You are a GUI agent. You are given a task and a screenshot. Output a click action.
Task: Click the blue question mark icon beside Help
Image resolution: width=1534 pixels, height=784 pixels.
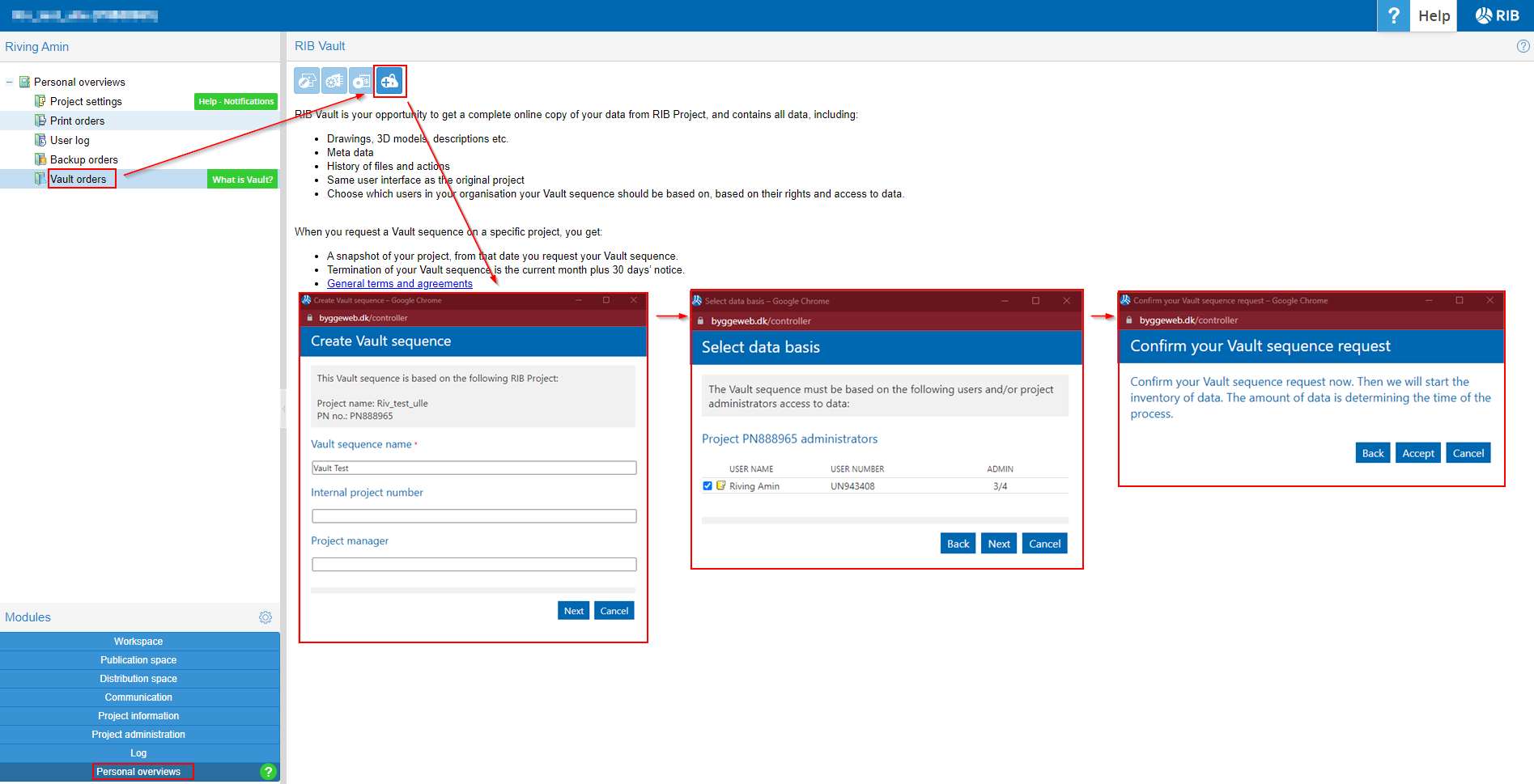(1393, 16)
